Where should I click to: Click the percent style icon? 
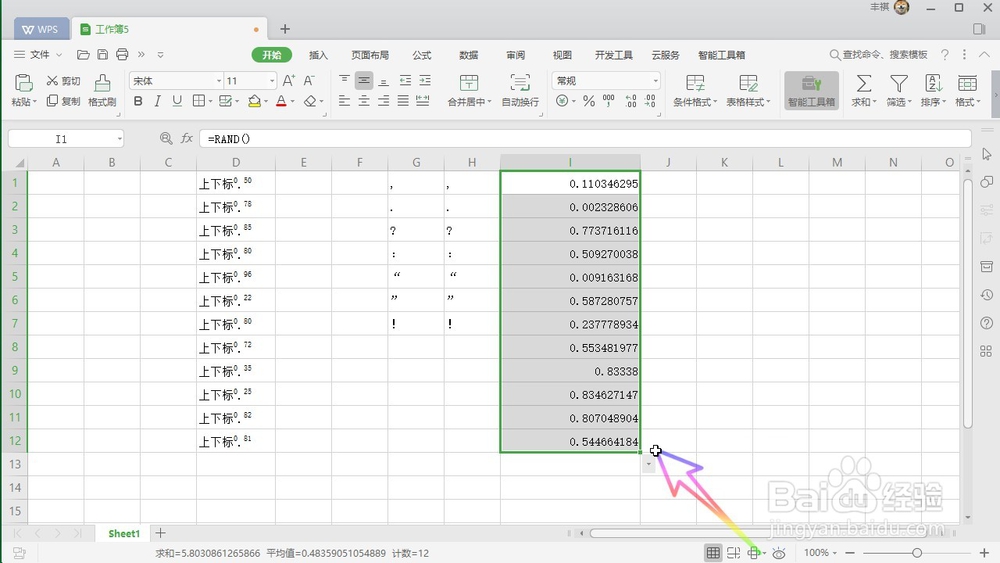[x=589, y=101]
